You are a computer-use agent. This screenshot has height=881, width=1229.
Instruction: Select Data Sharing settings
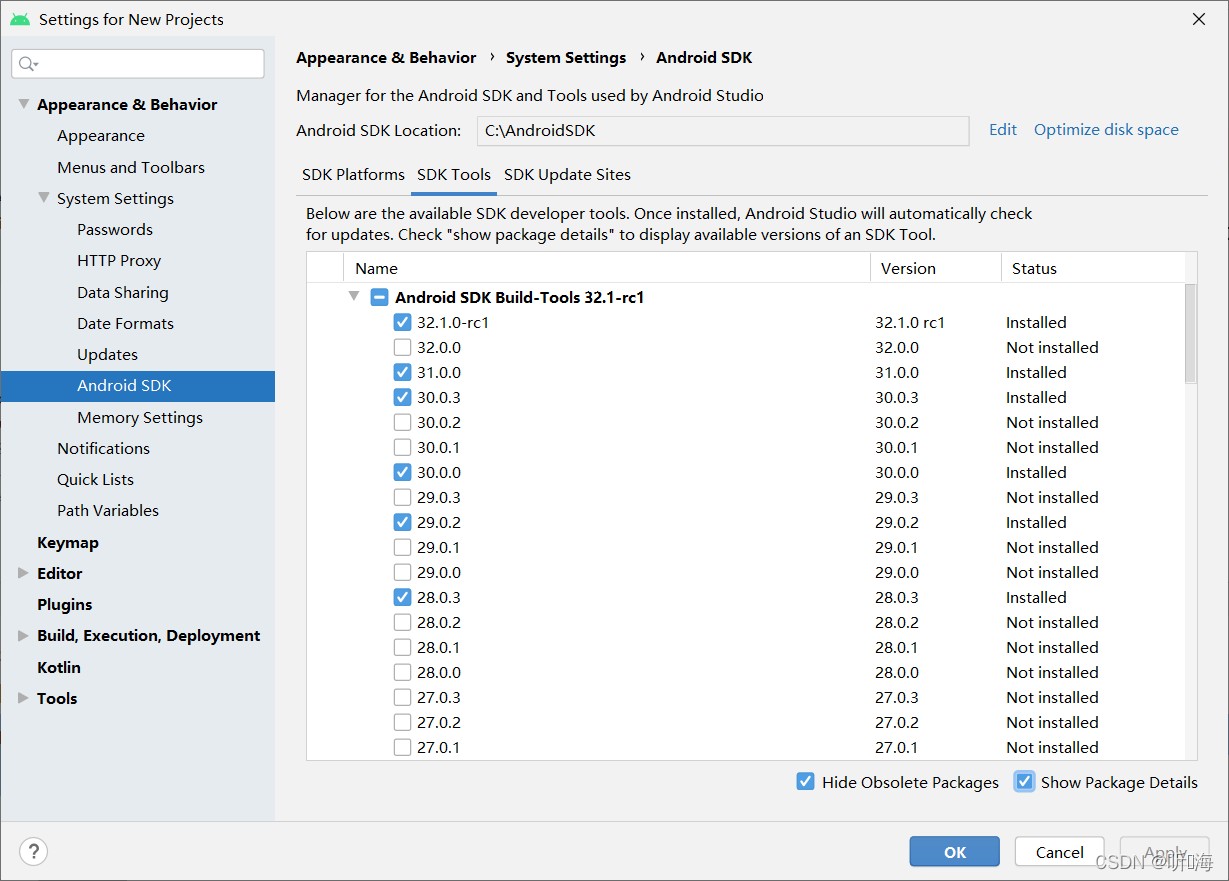(123, 292)
